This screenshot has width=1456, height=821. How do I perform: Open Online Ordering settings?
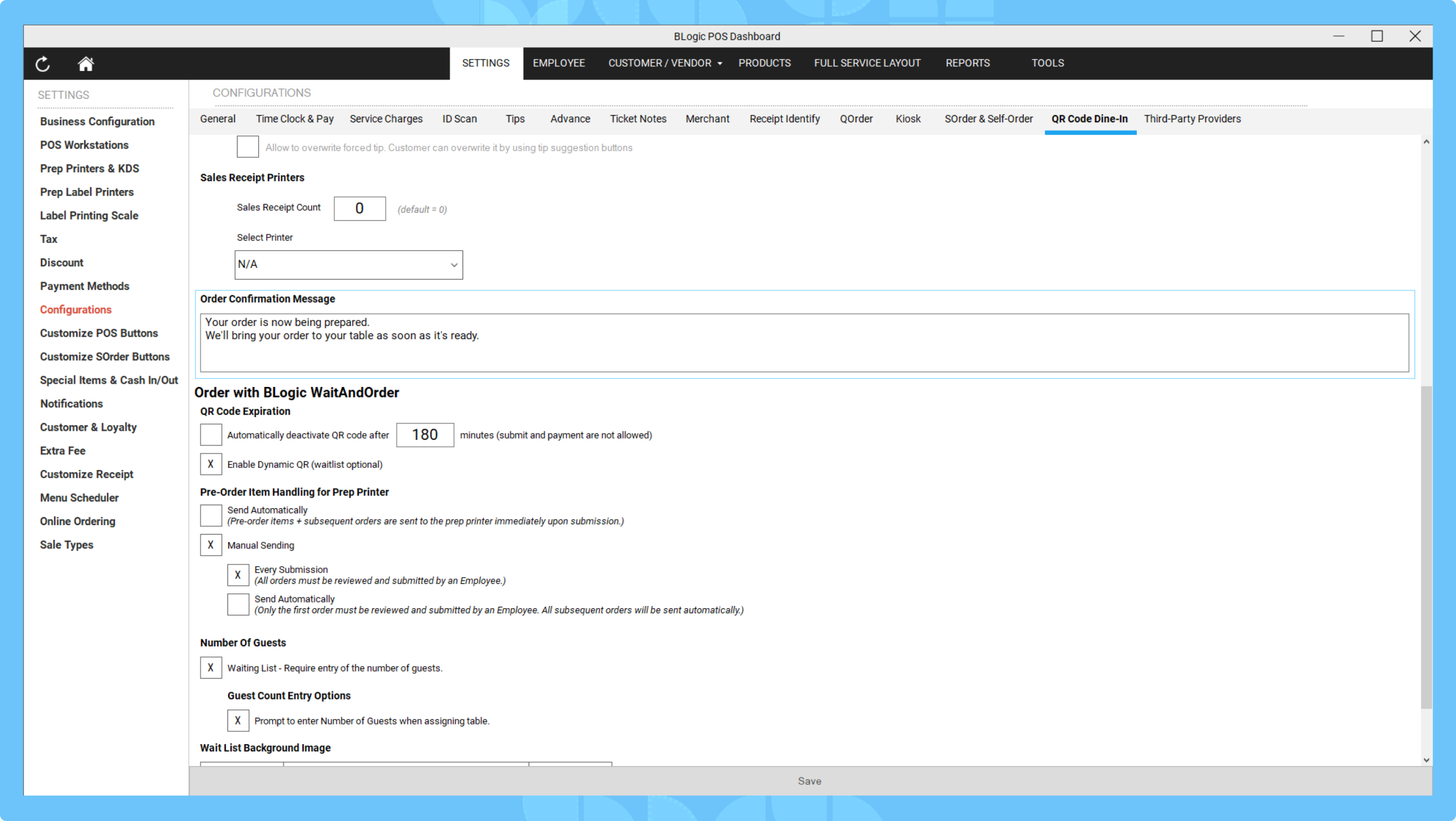[77, 521]
